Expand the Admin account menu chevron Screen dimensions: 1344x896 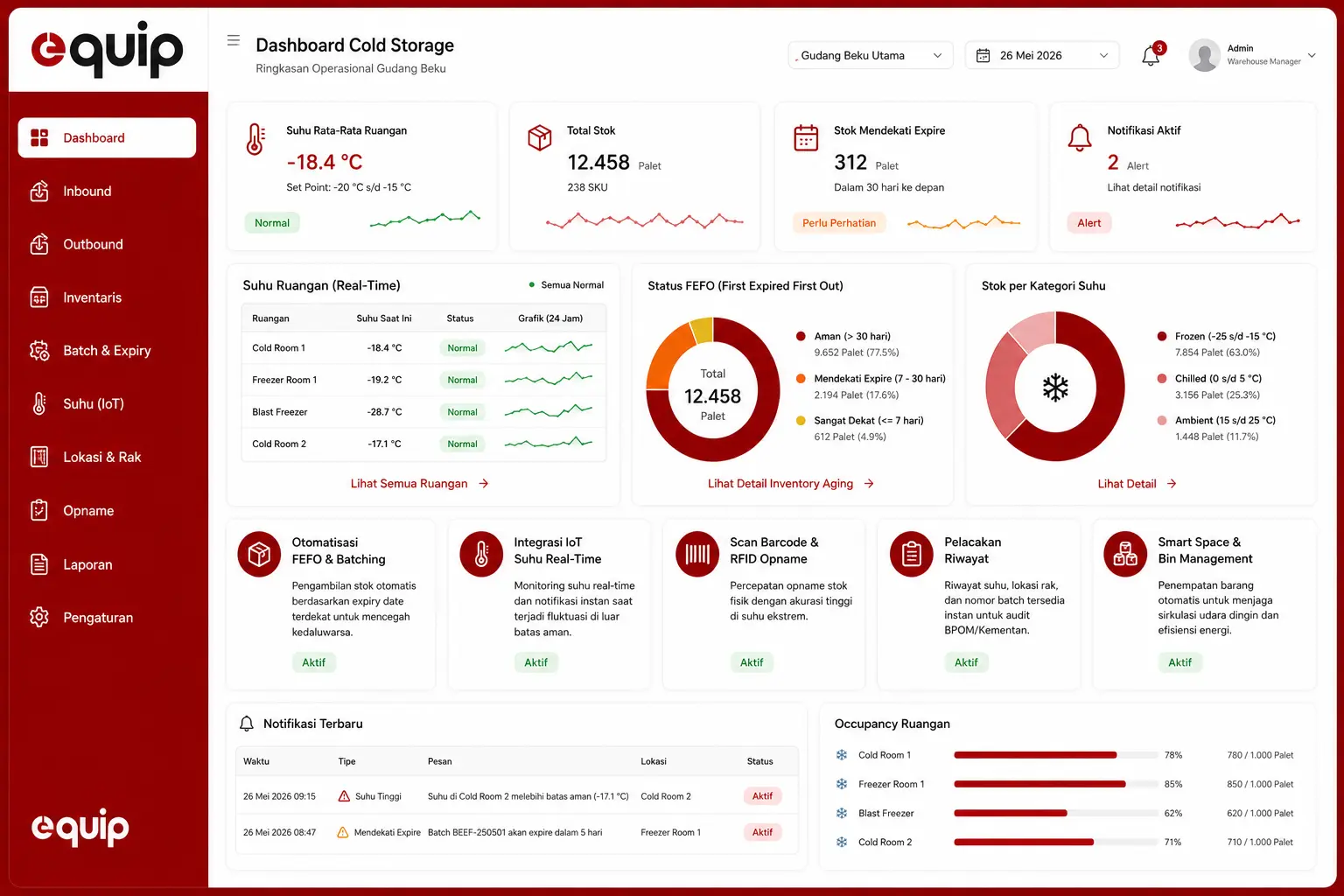(1312, 55)
